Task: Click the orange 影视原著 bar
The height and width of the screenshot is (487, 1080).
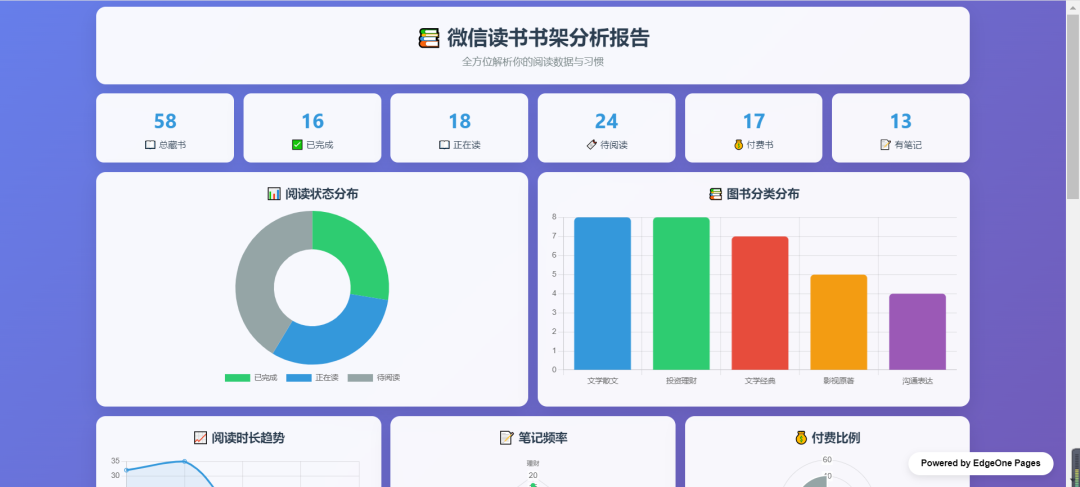Action: tap(838, 322)
